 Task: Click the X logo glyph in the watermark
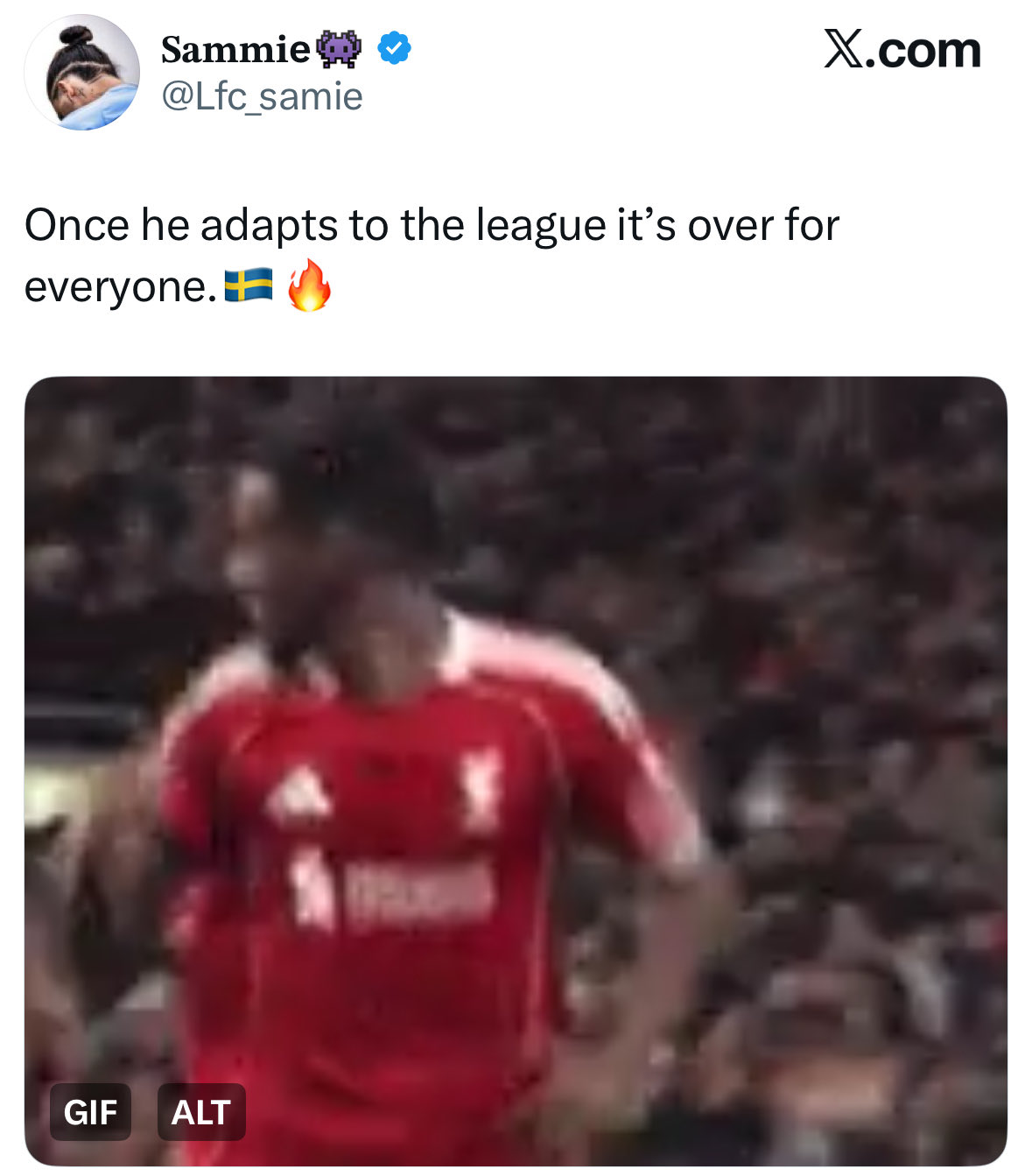[843, 50]
